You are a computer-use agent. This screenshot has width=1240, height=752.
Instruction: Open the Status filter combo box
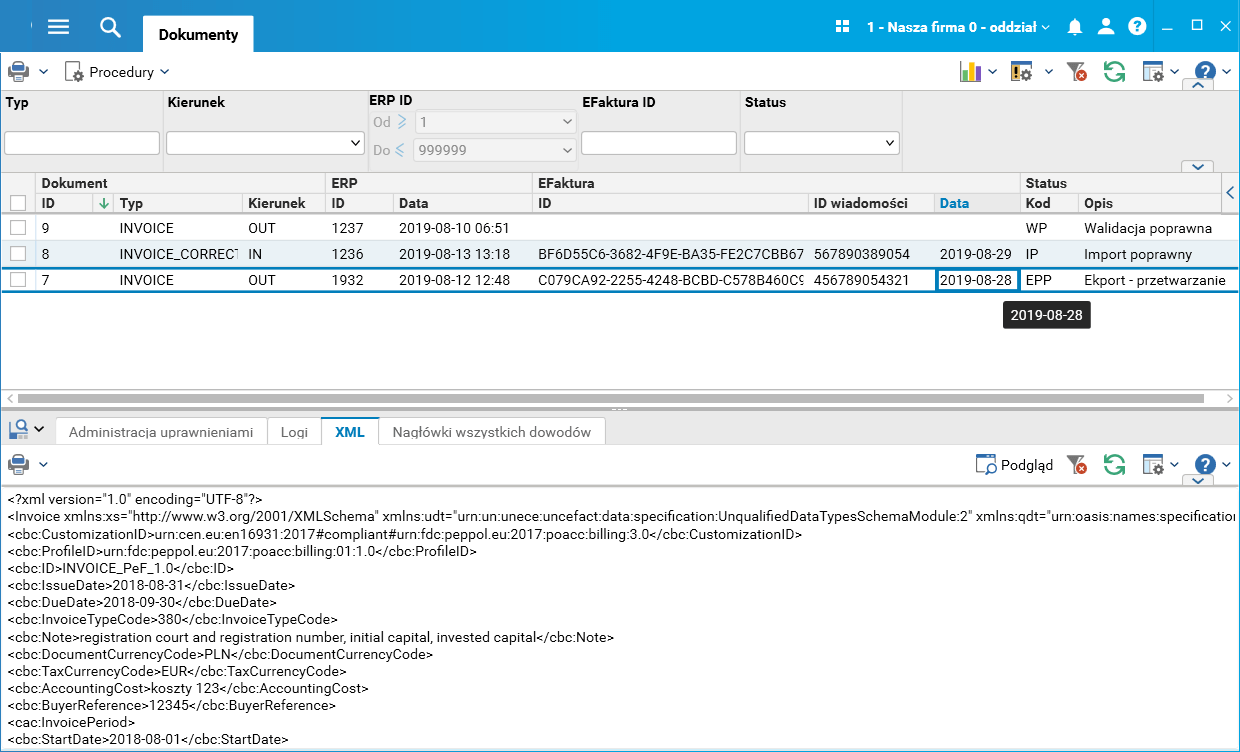[x=822, y=143]
